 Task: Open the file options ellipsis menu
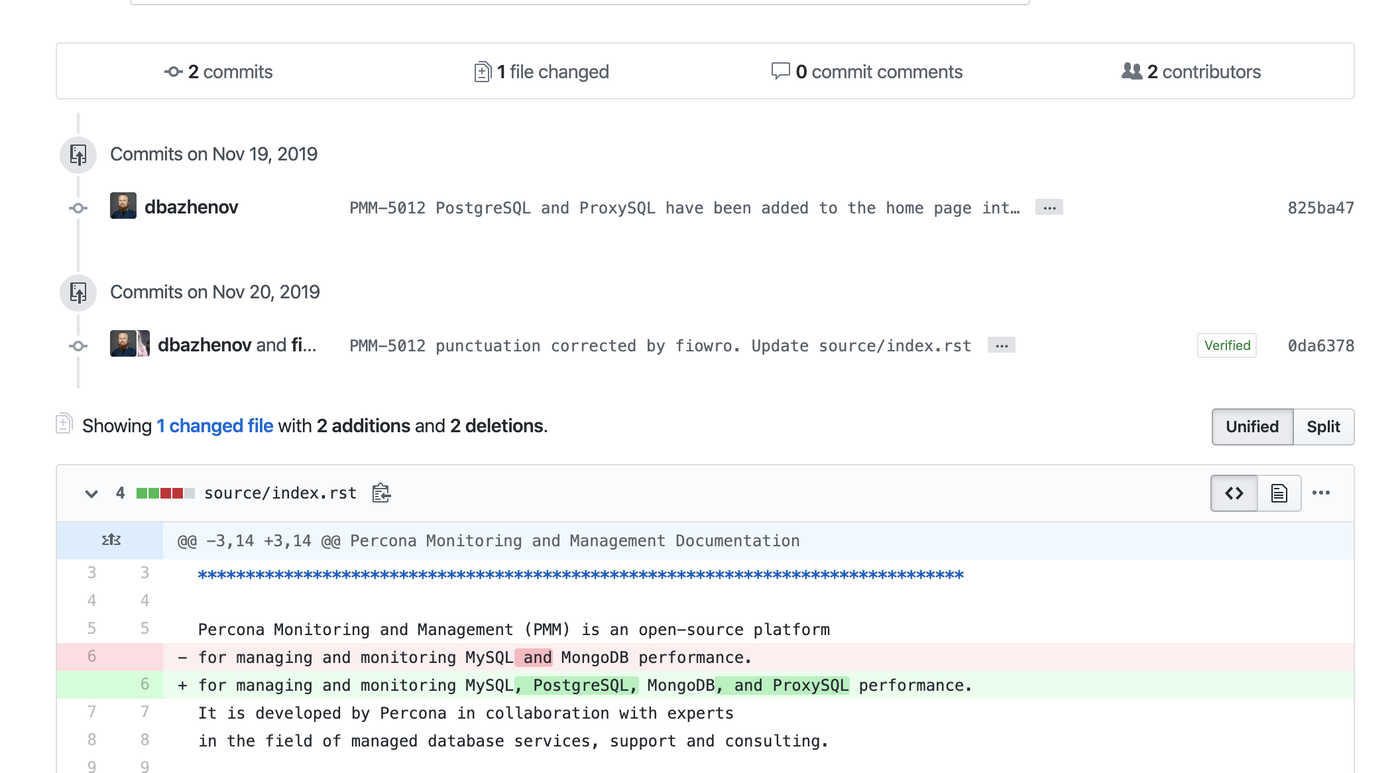1321,492
